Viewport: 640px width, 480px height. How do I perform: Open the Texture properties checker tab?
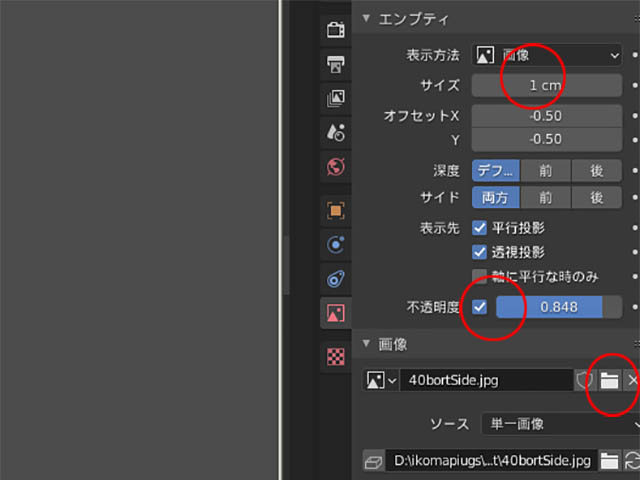click(x=336, y=357)
